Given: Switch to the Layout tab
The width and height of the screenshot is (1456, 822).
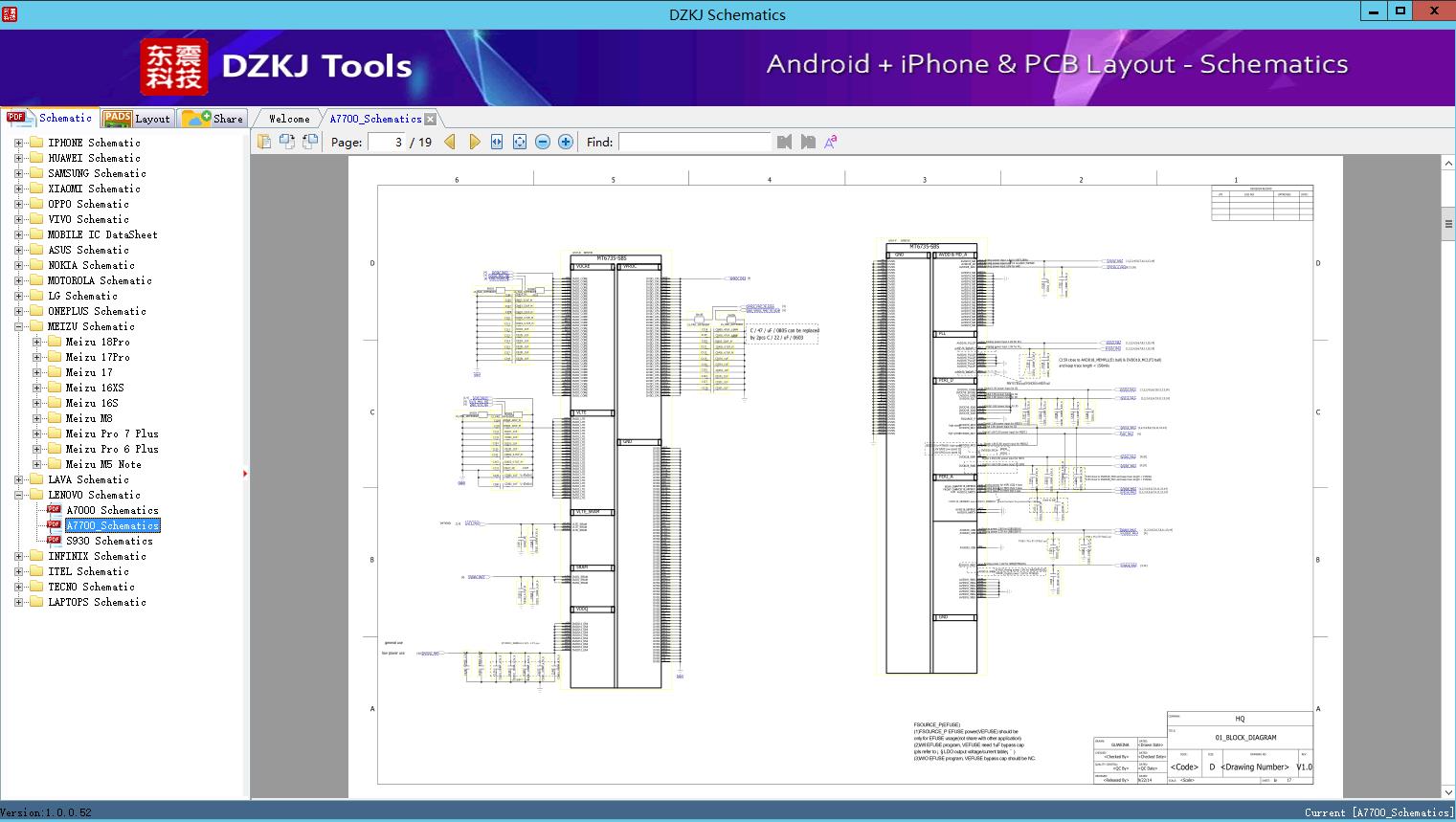Looking at the screenshot, I should pos(137,119).
